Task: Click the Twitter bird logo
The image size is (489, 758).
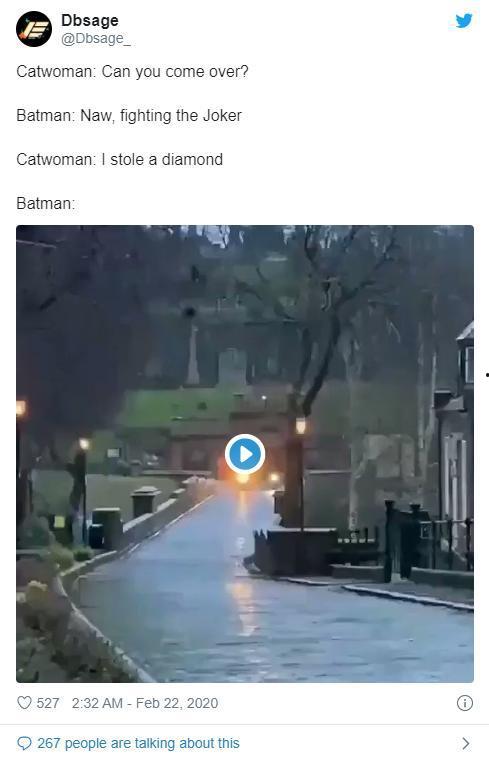Action: point(463,21)
